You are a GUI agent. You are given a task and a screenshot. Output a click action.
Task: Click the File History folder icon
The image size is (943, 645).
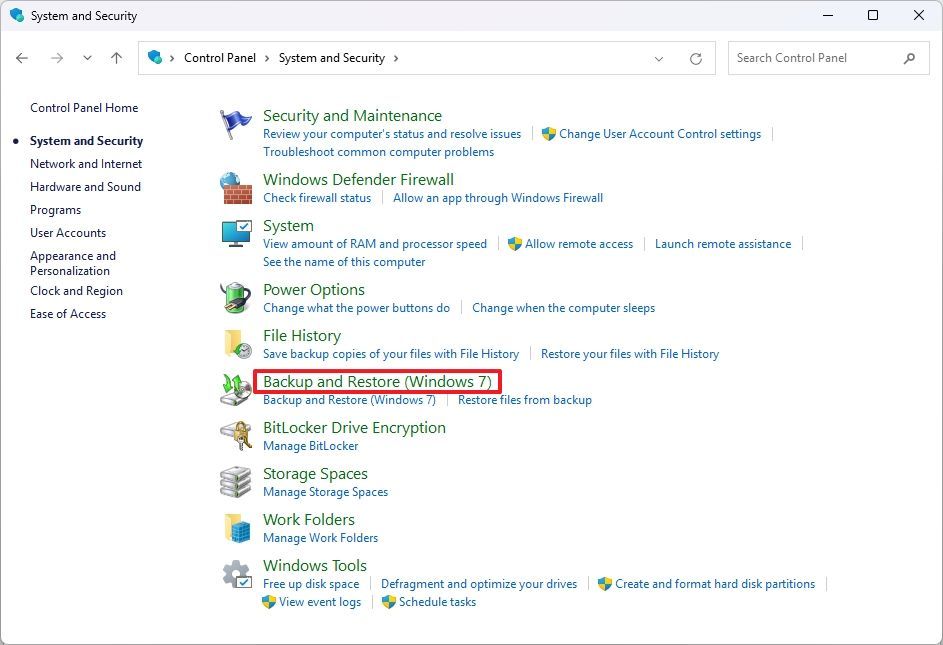point(236,344)
